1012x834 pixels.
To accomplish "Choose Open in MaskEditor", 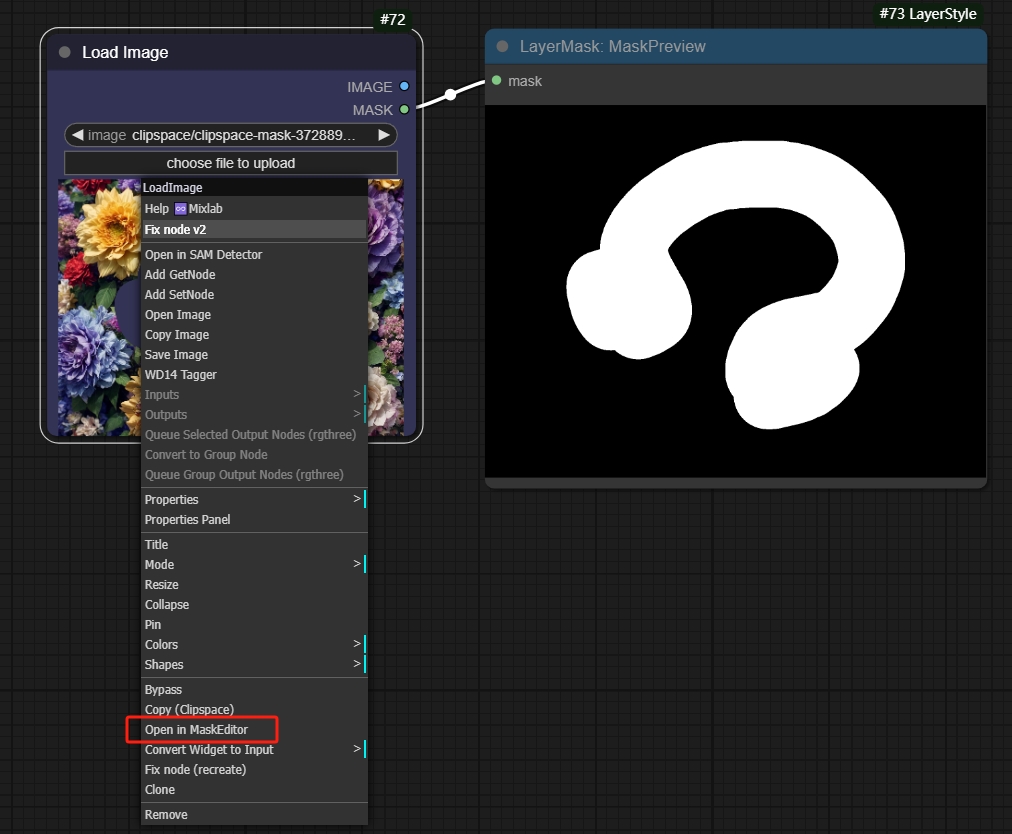I will (197, 729).
